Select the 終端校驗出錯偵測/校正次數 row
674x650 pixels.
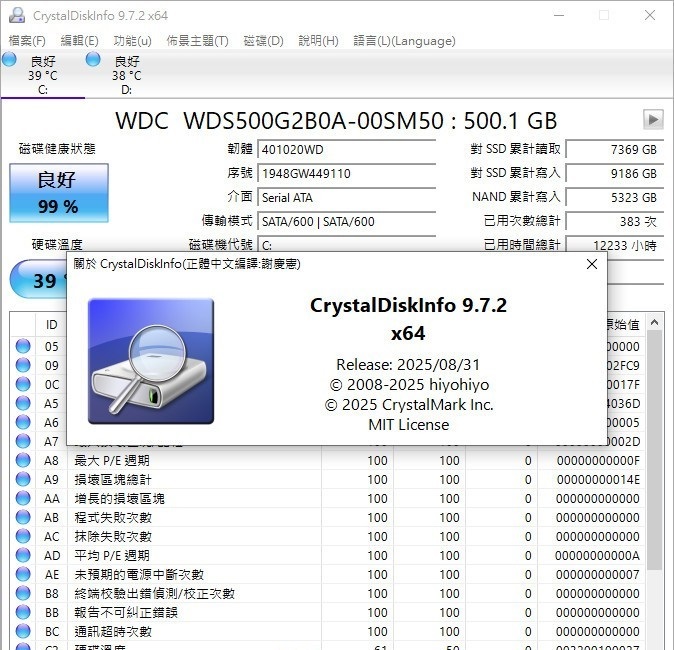pyautogui.click(x=327, y=593)
